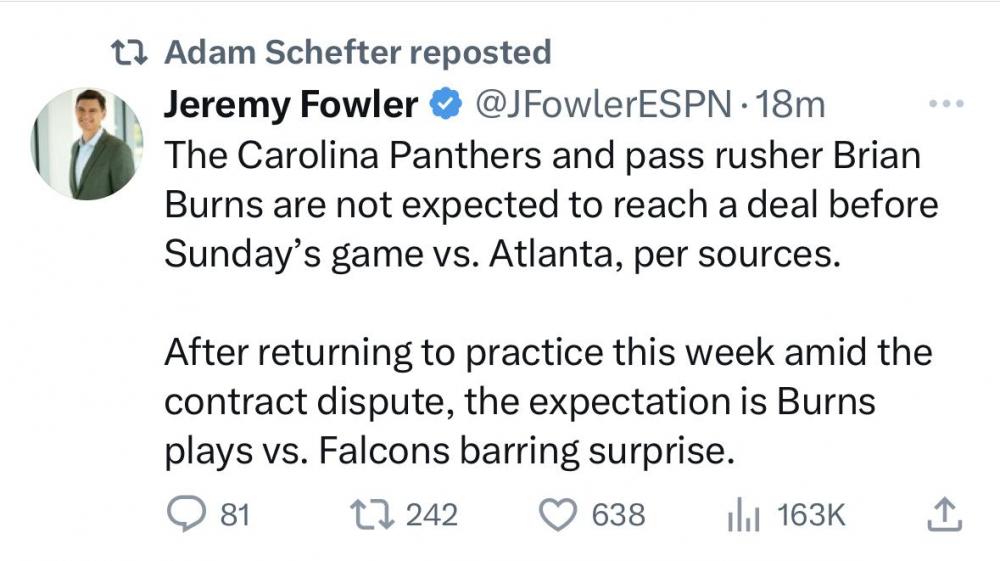Click the paragraph about the contract dispute
The image size is (1000, 561).
[x=546, y=402]
